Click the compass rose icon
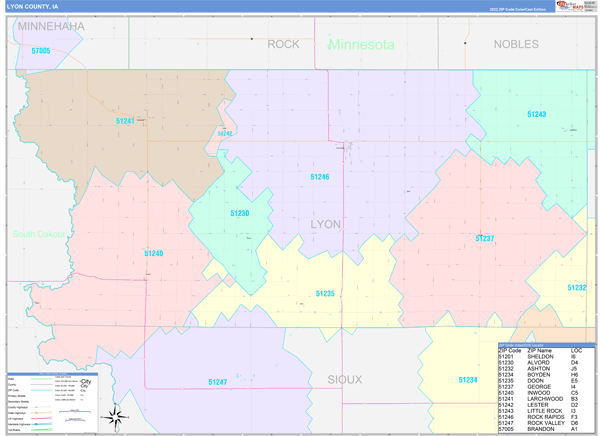 click(x=117, y=415)
